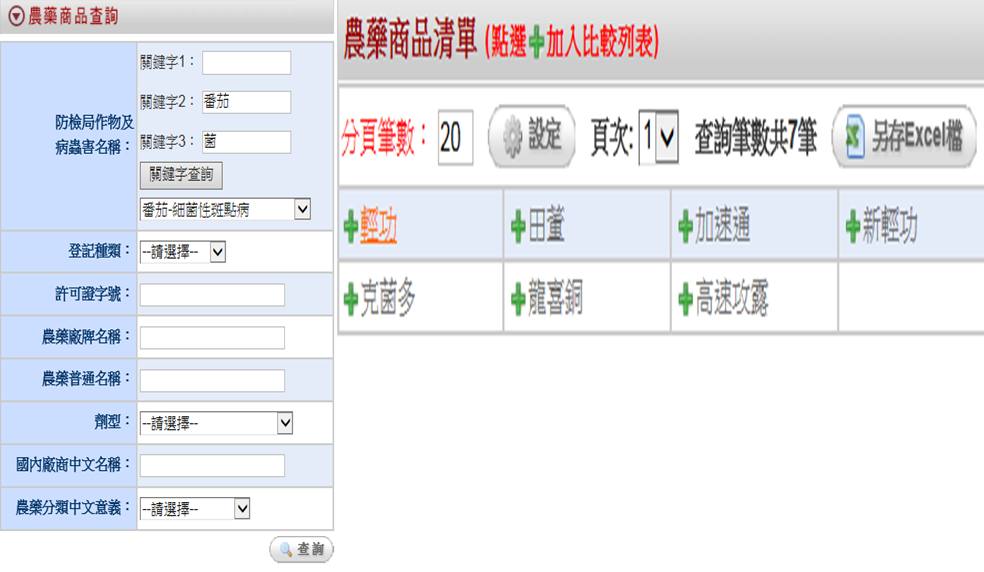Click the 設定 gear button
Viewport: 984px width, 572px height.
click(x=531, y=137)
